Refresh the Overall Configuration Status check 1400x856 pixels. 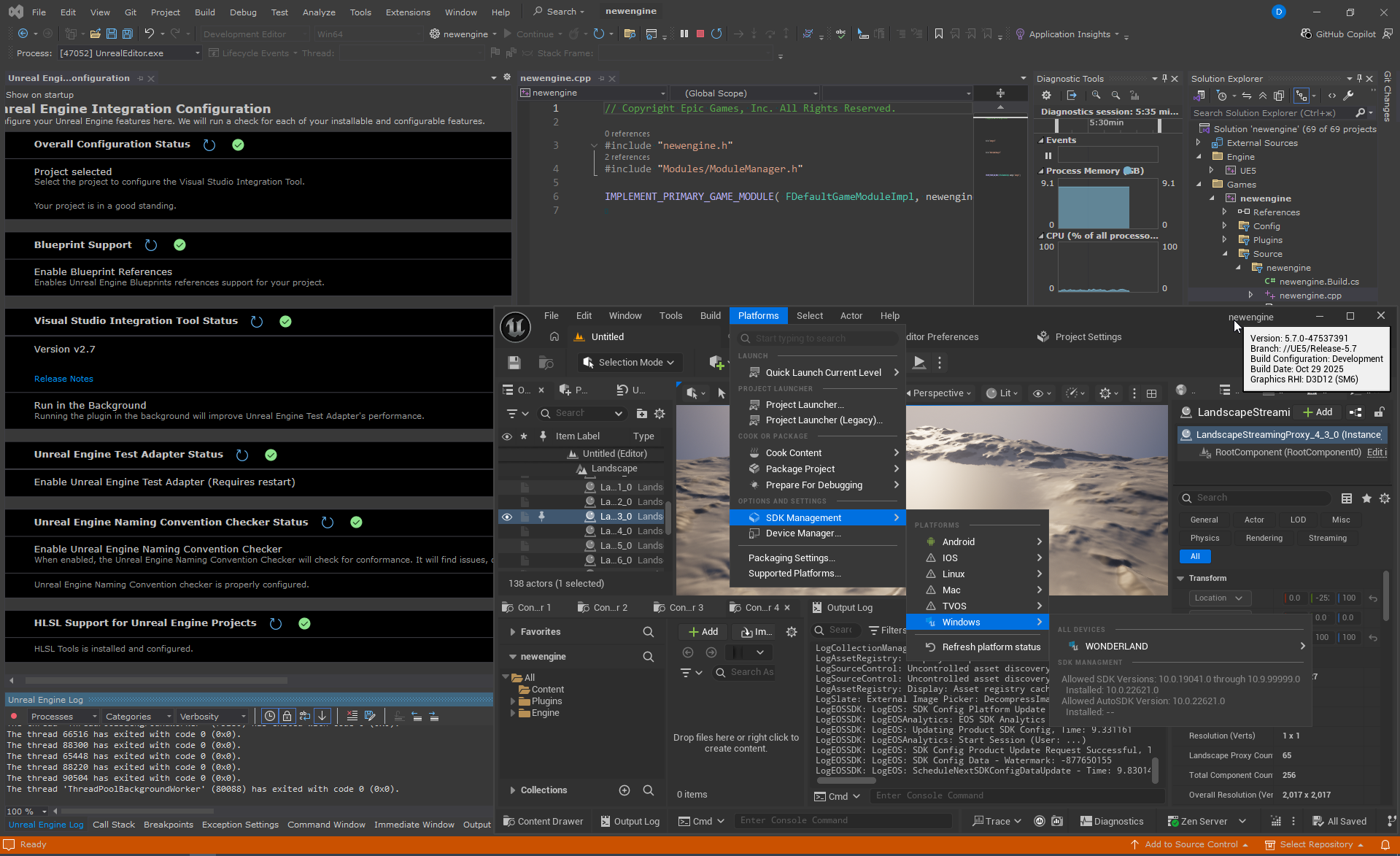click(209, 145)
